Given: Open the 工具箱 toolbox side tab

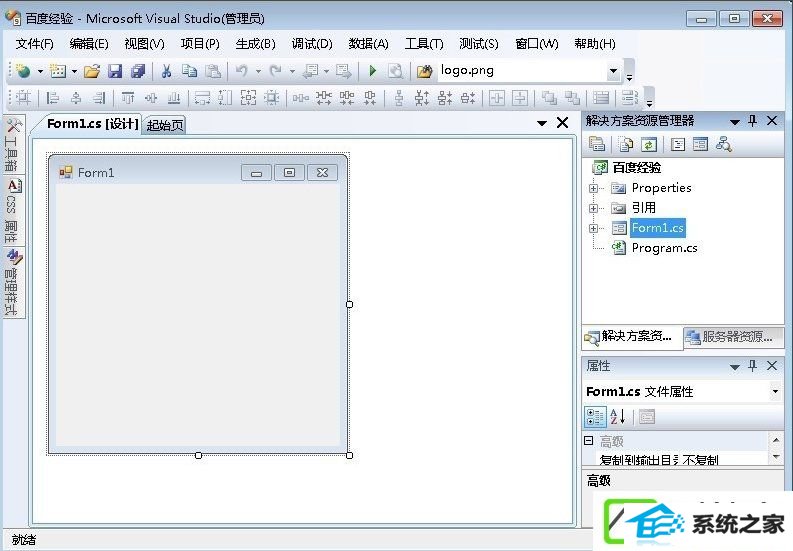Looking at the screenshot, I should click(12, 145).
